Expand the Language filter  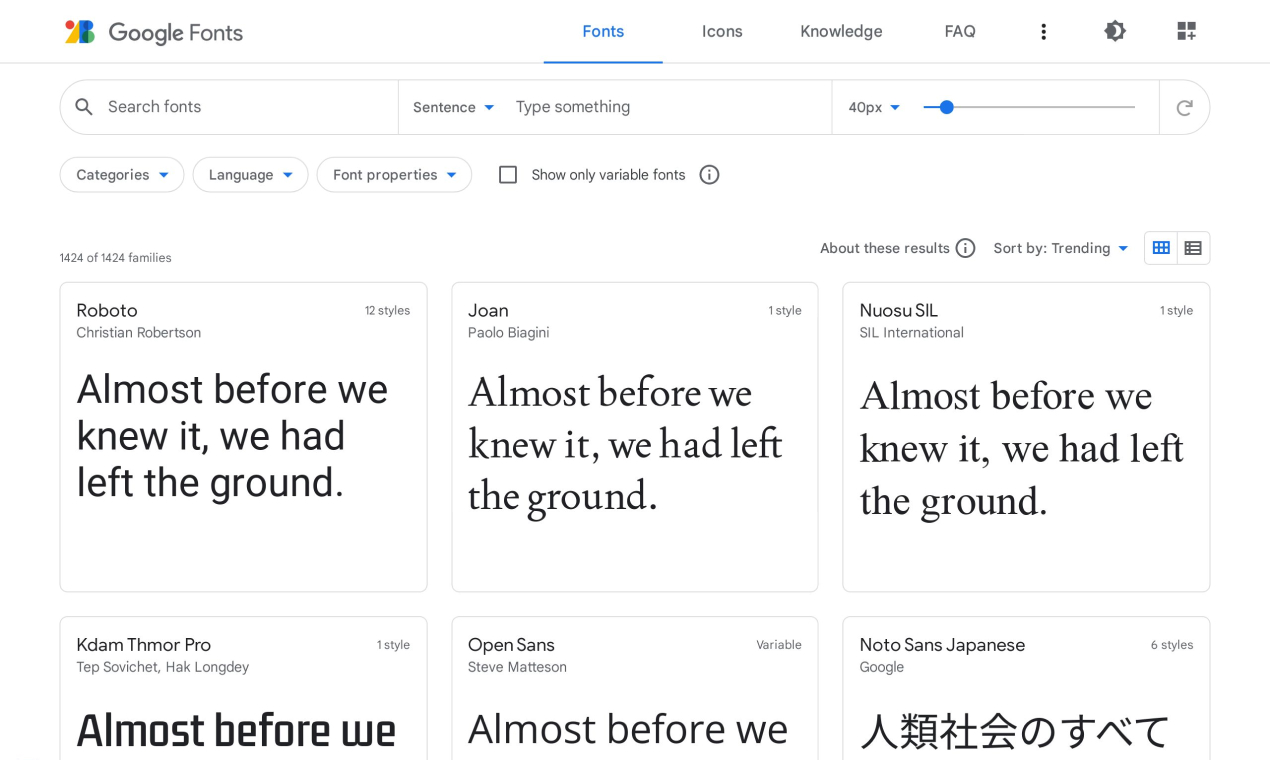250,174
